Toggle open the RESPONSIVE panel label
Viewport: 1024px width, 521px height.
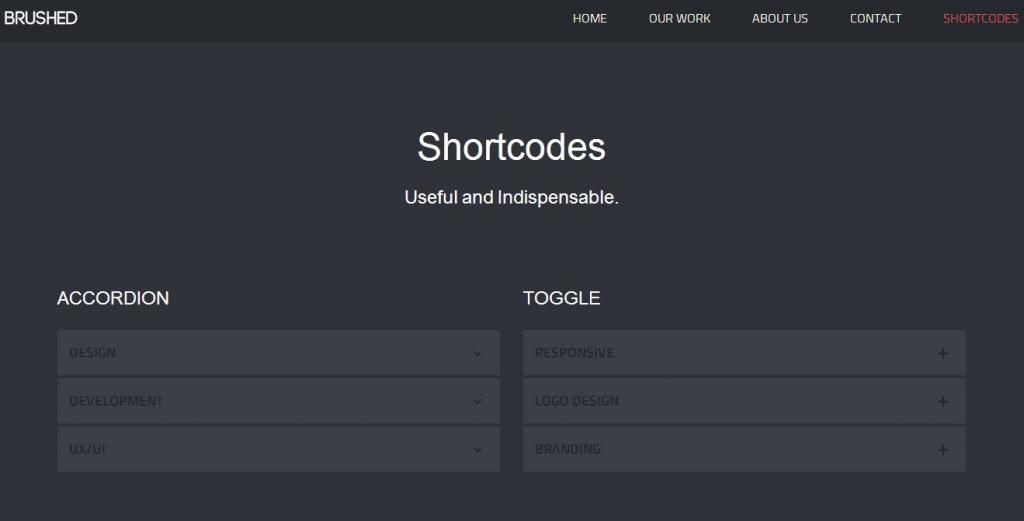(x=574, y=353)
